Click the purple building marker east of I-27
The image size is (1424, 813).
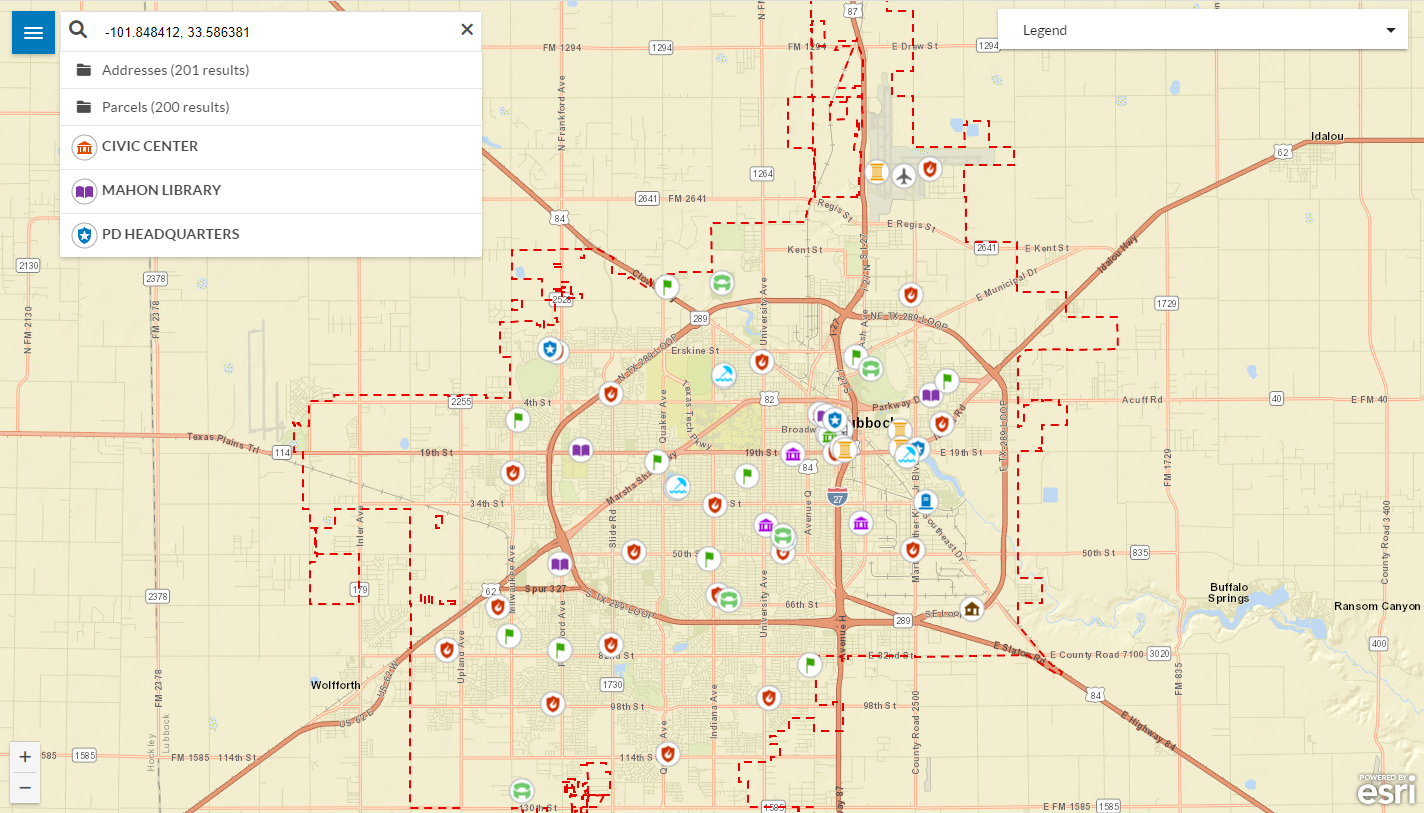(861, 522)
